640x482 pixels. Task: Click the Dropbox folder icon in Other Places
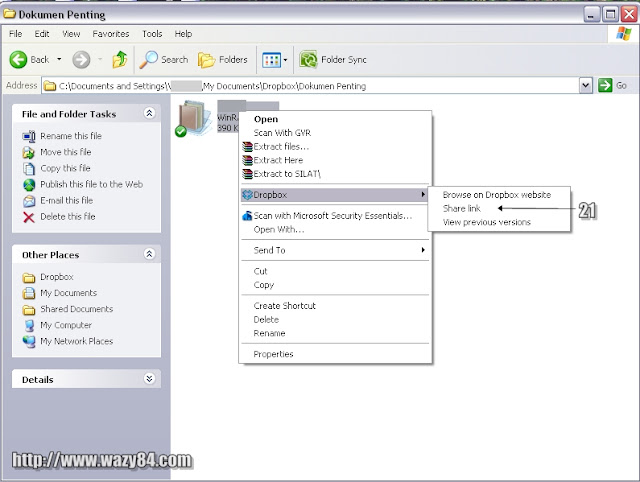click(29, 278)
